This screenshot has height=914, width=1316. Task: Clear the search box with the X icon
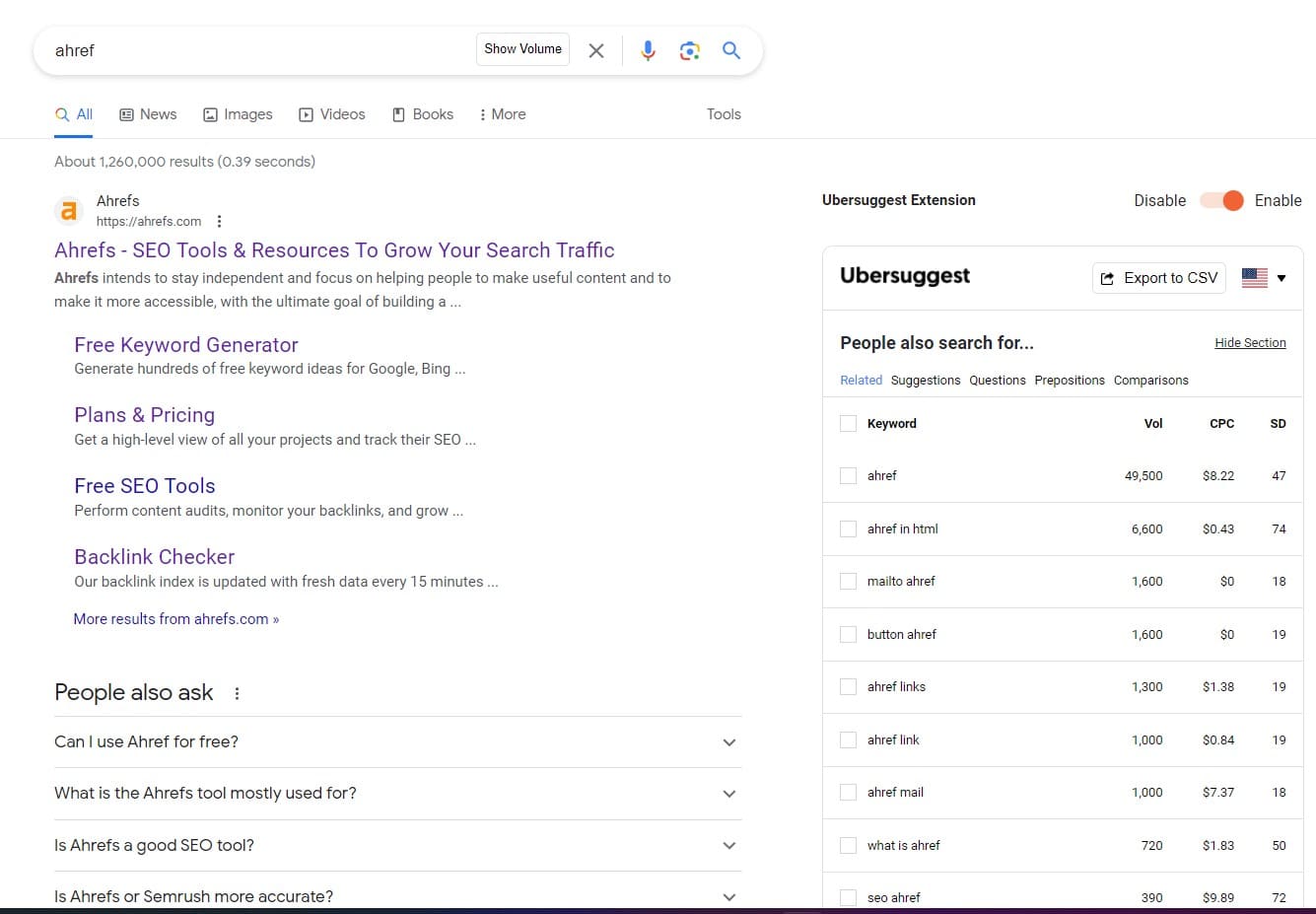coord(596,50)
